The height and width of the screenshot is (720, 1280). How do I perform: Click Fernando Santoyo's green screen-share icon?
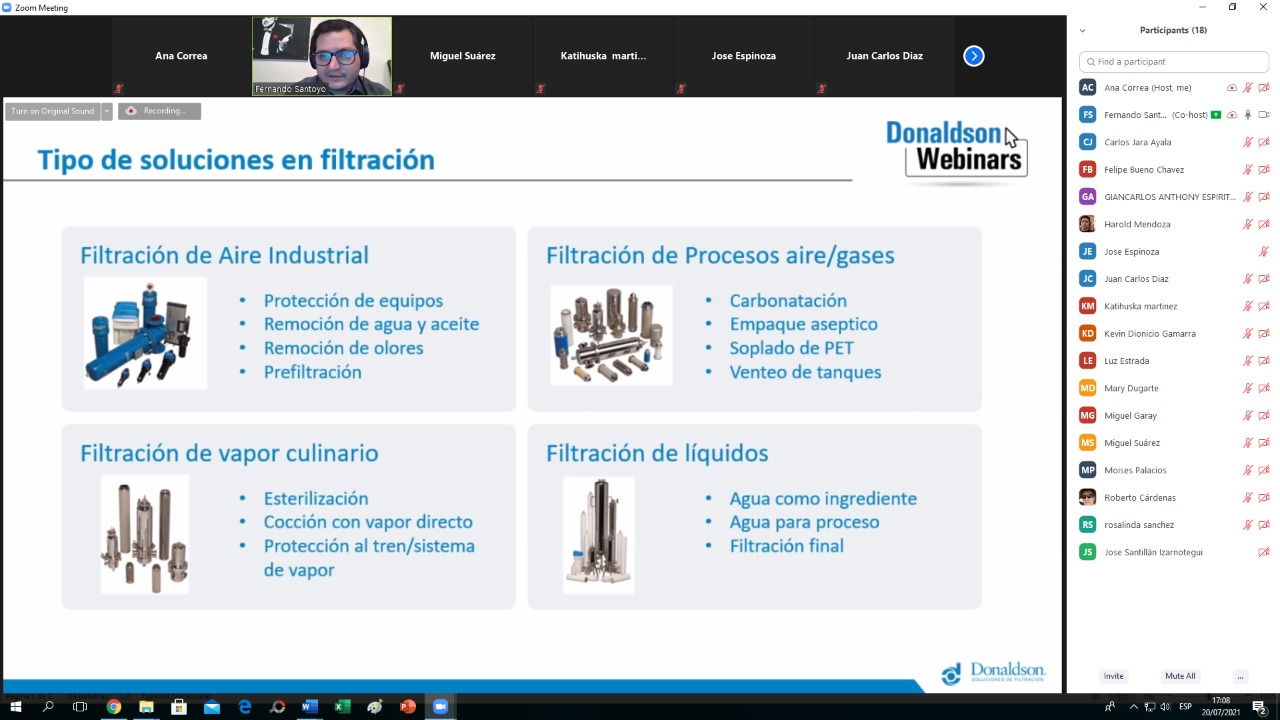pyautogui.click(x=1216, y=115)
